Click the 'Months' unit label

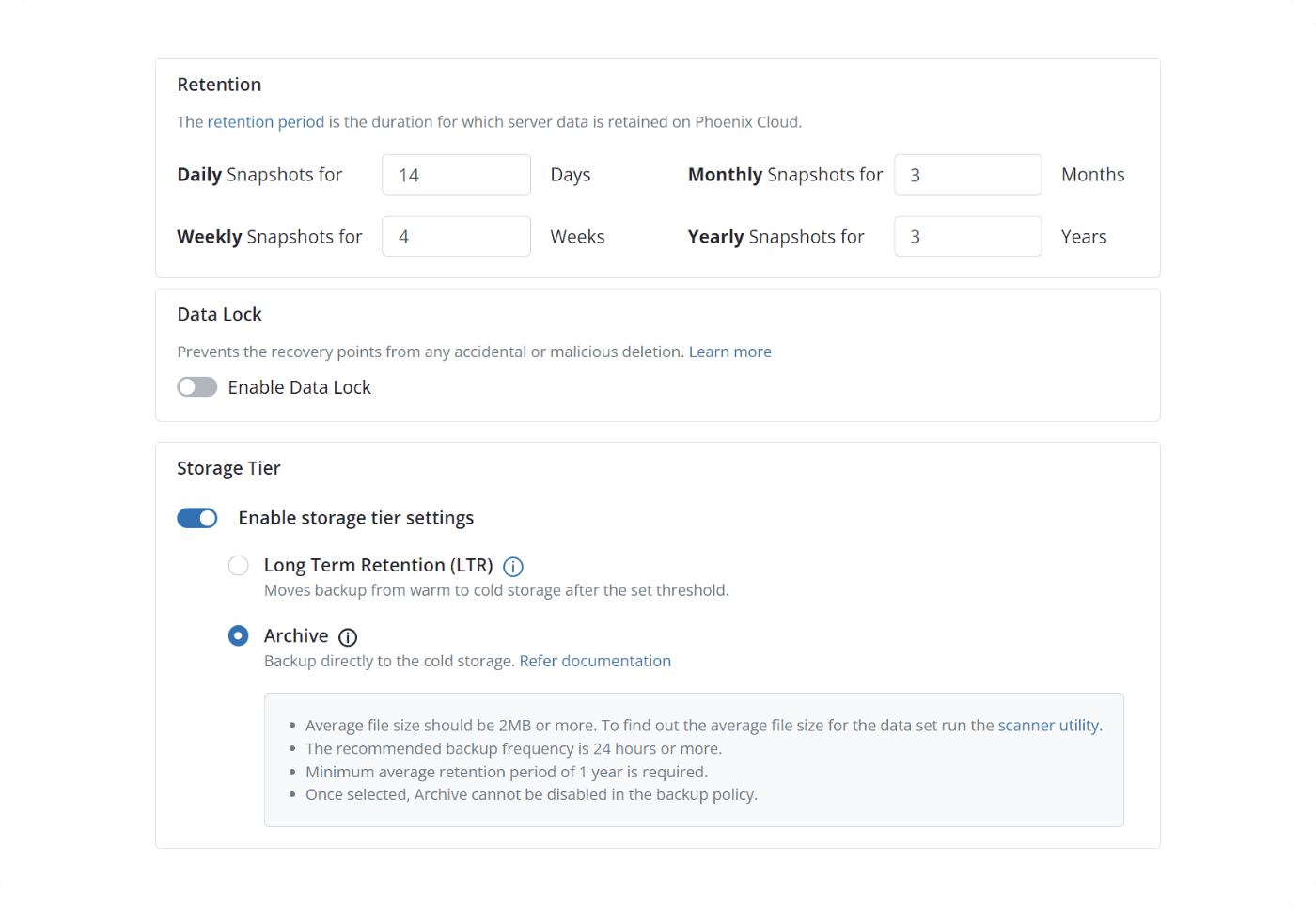(x=1092, y=175)
